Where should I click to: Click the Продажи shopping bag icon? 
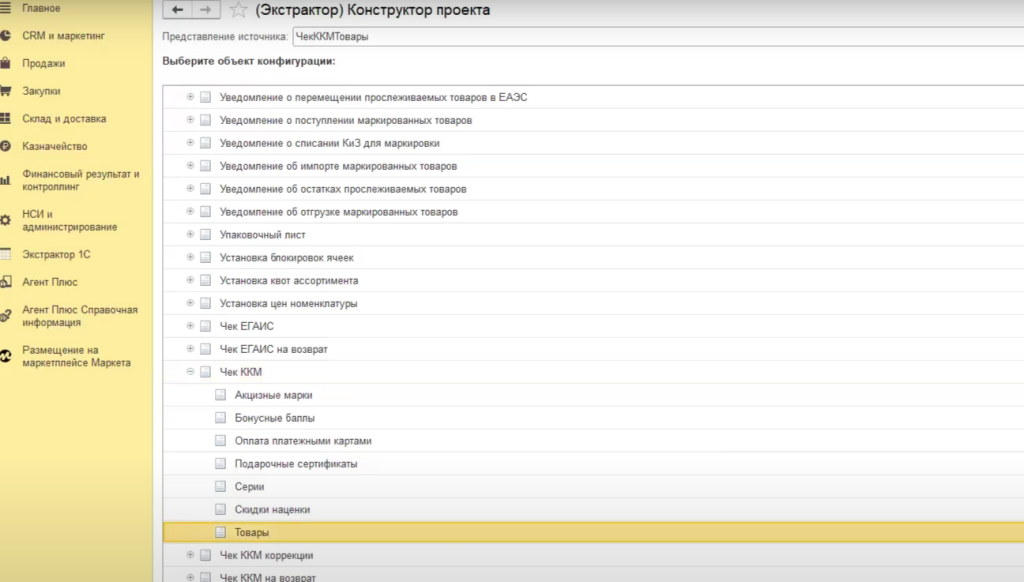tap(6, 63)
